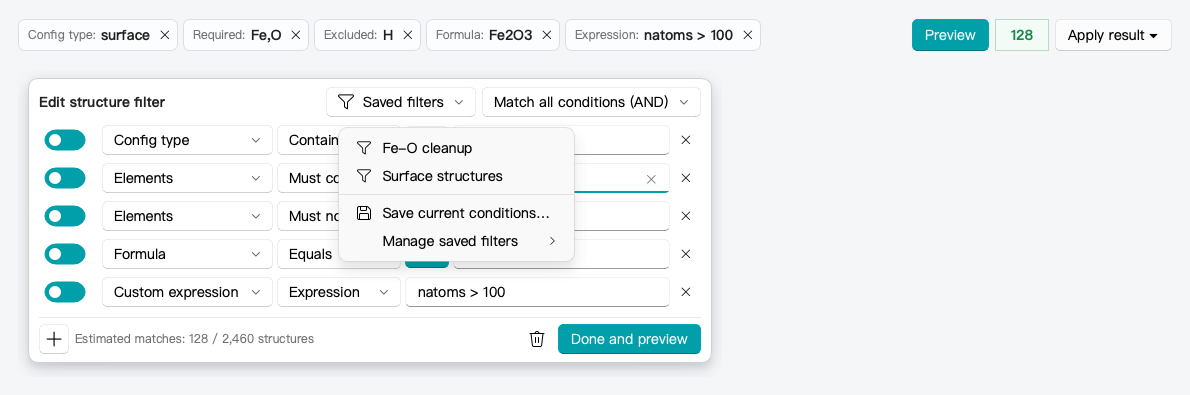Toggle the Formula condition switch
This screenshot has height=395, width=1190.
65,254
